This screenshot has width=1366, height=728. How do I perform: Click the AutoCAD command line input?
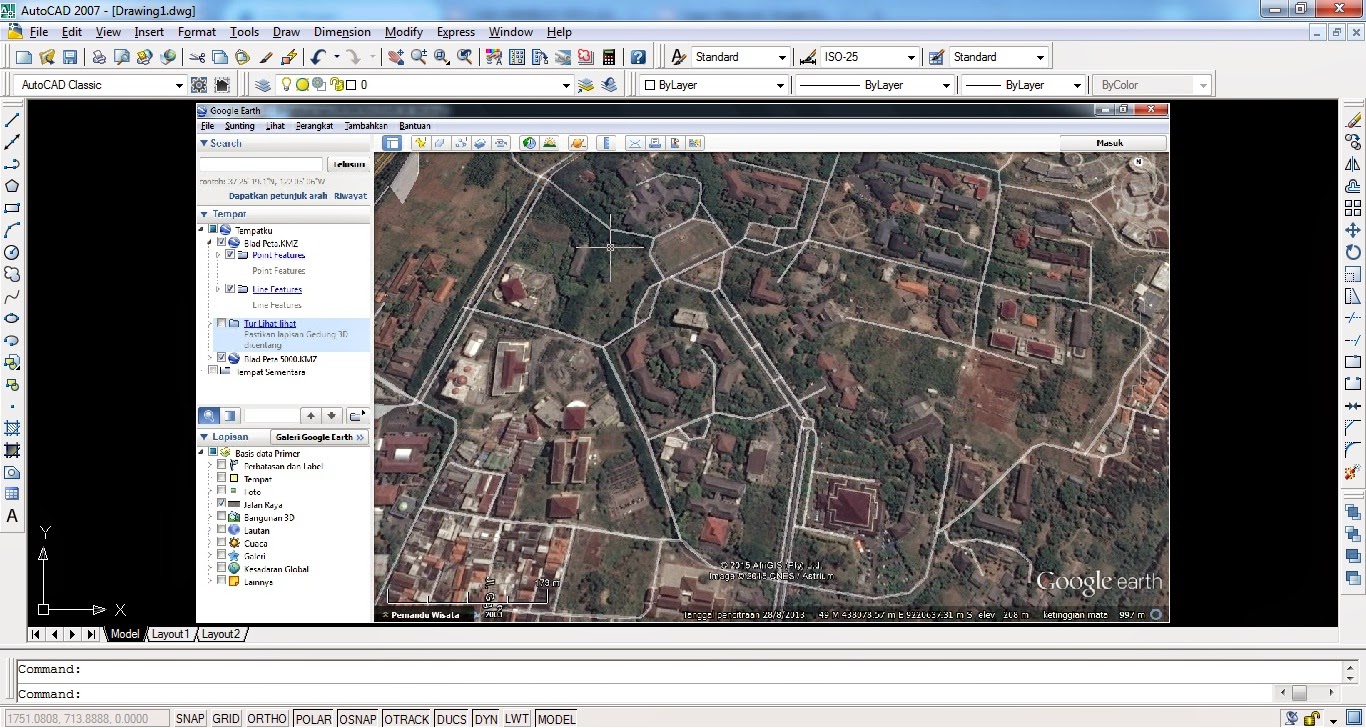click(x=640, y=694)
